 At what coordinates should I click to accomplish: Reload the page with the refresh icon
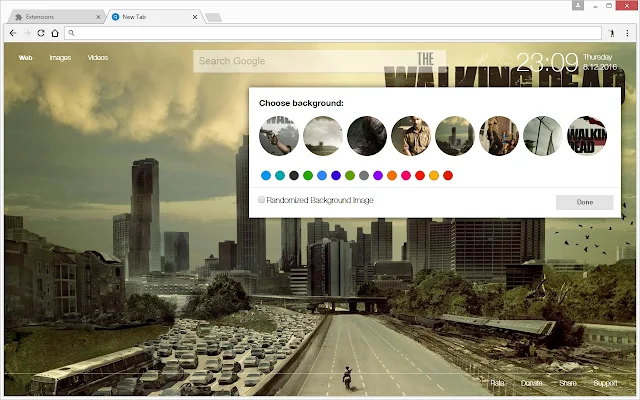41,33
